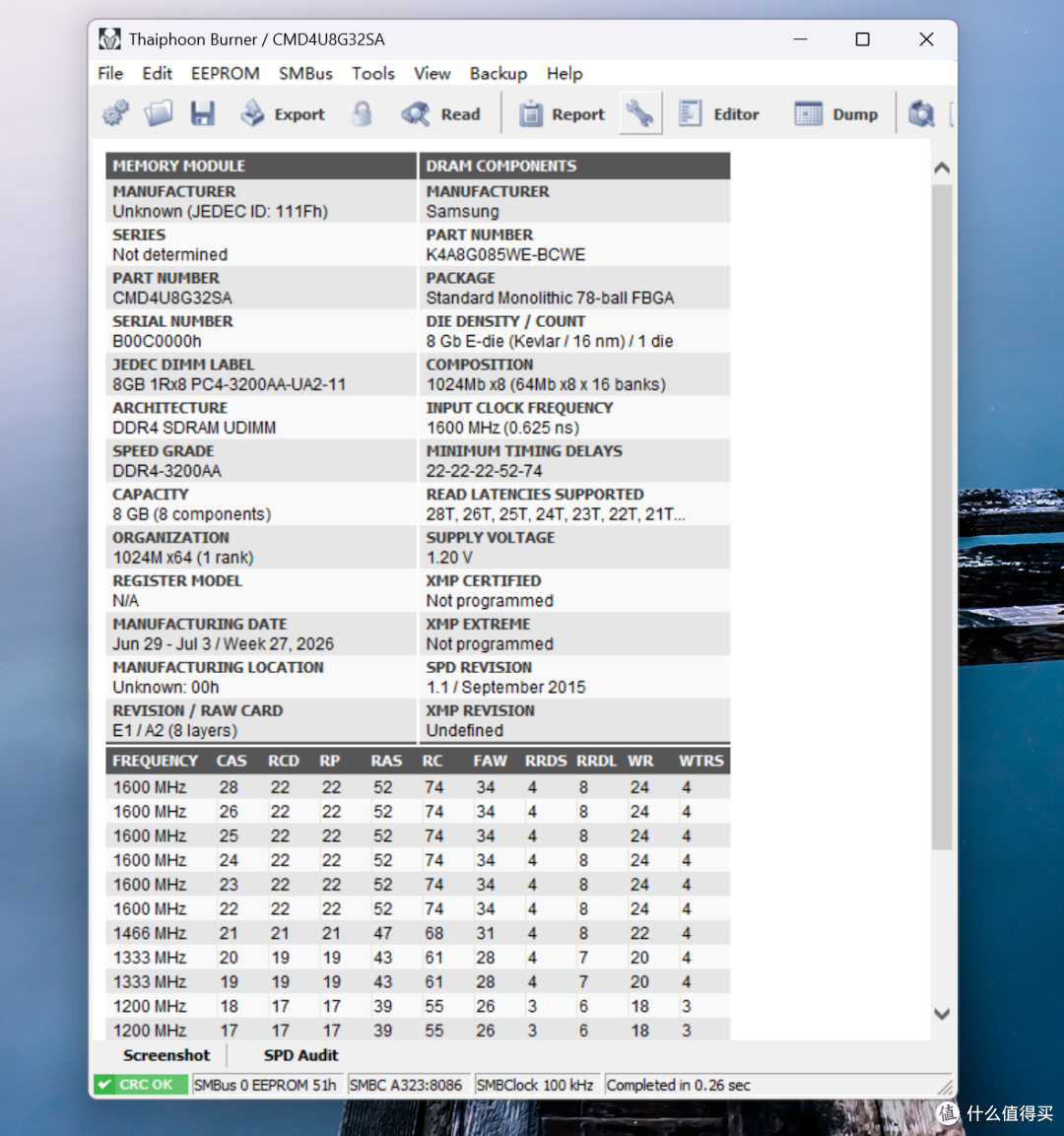
Task: Click the WTRS column header
Action: (700, 761)
